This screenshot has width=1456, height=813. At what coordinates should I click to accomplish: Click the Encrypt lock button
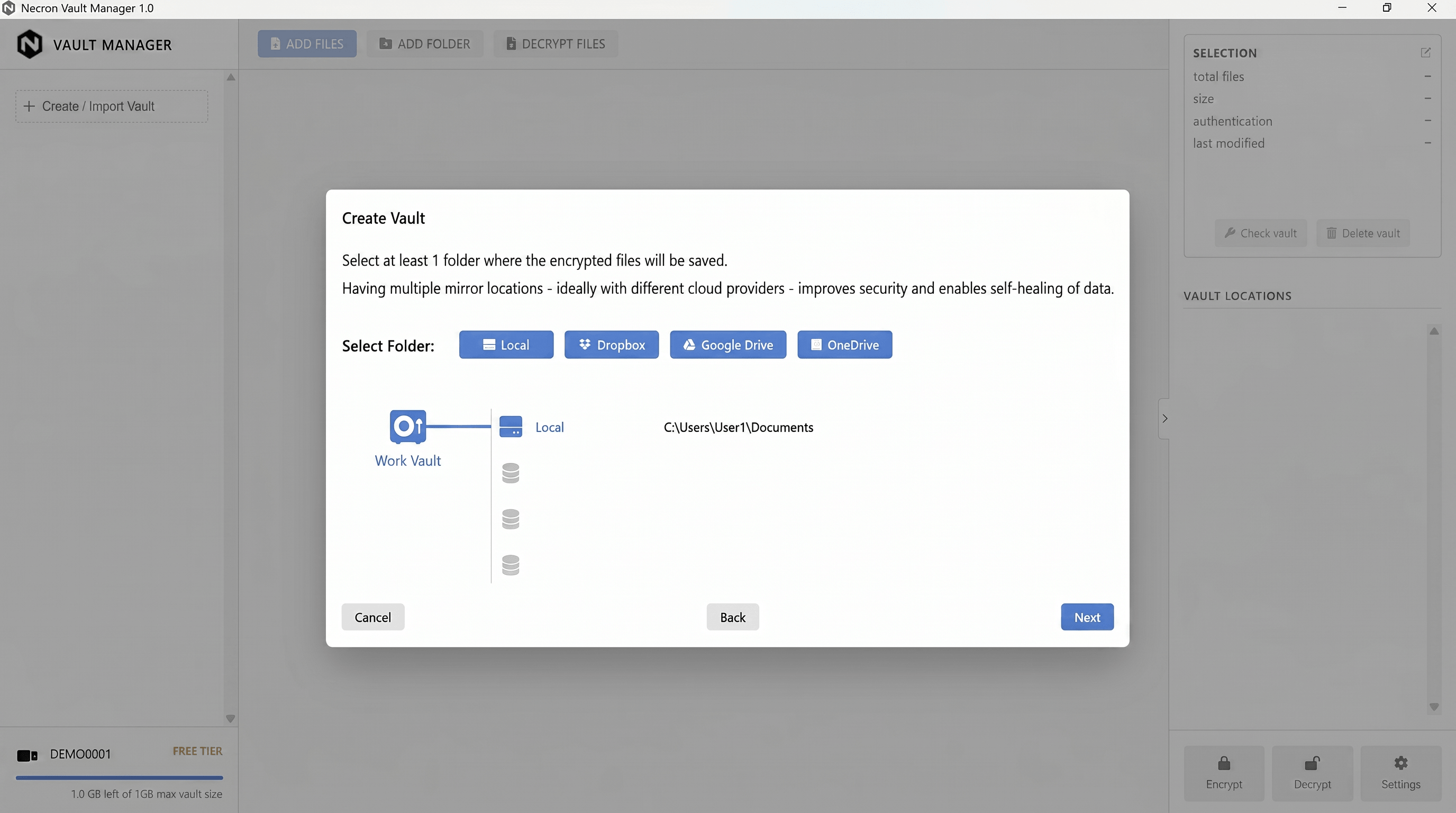[1224, 773]
